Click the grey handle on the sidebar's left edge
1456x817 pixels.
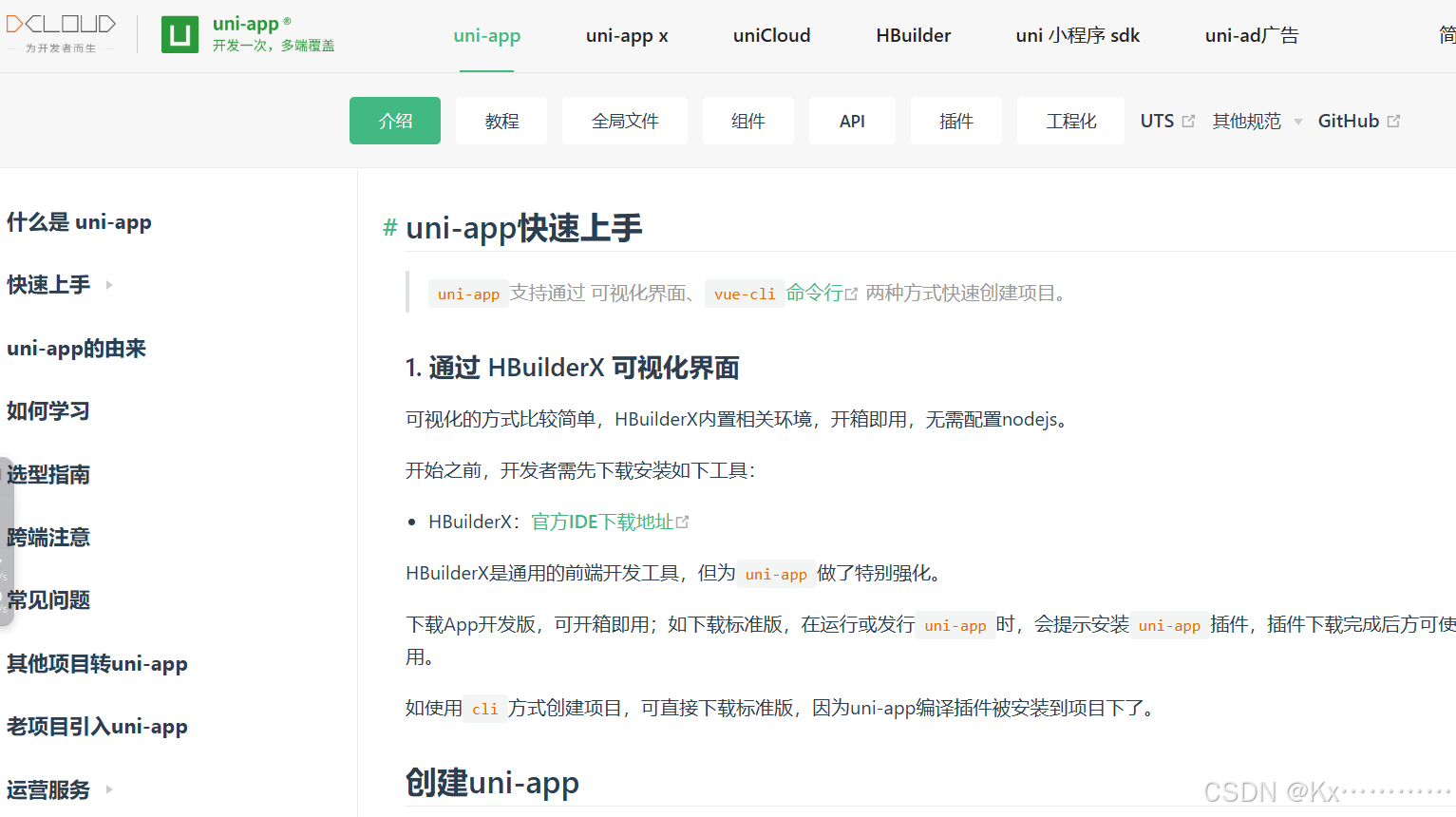click(x=6, y=541)
